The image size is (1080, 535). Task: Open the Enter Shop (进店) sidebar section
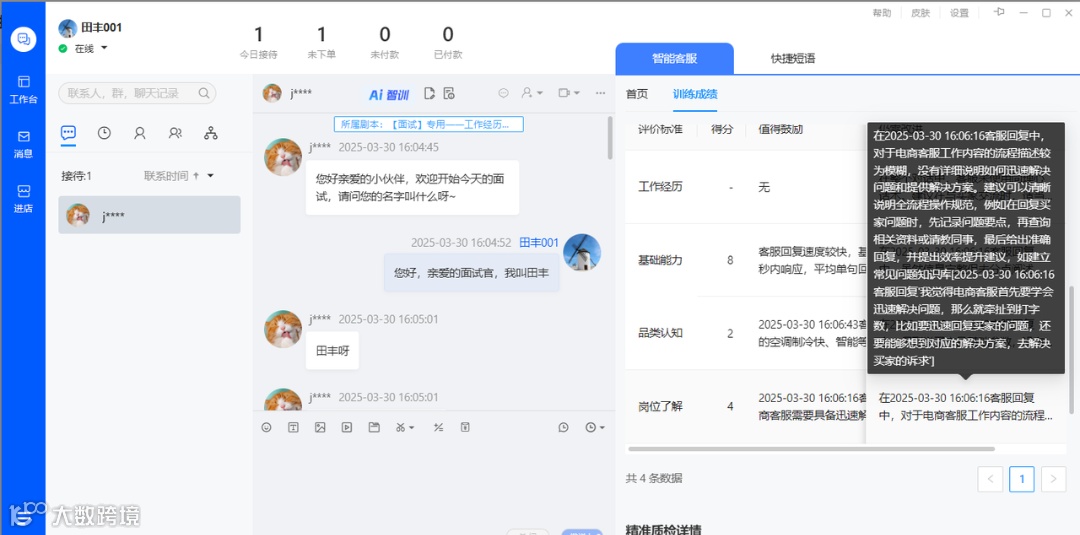pyautogui.click(x=23, y=199)
